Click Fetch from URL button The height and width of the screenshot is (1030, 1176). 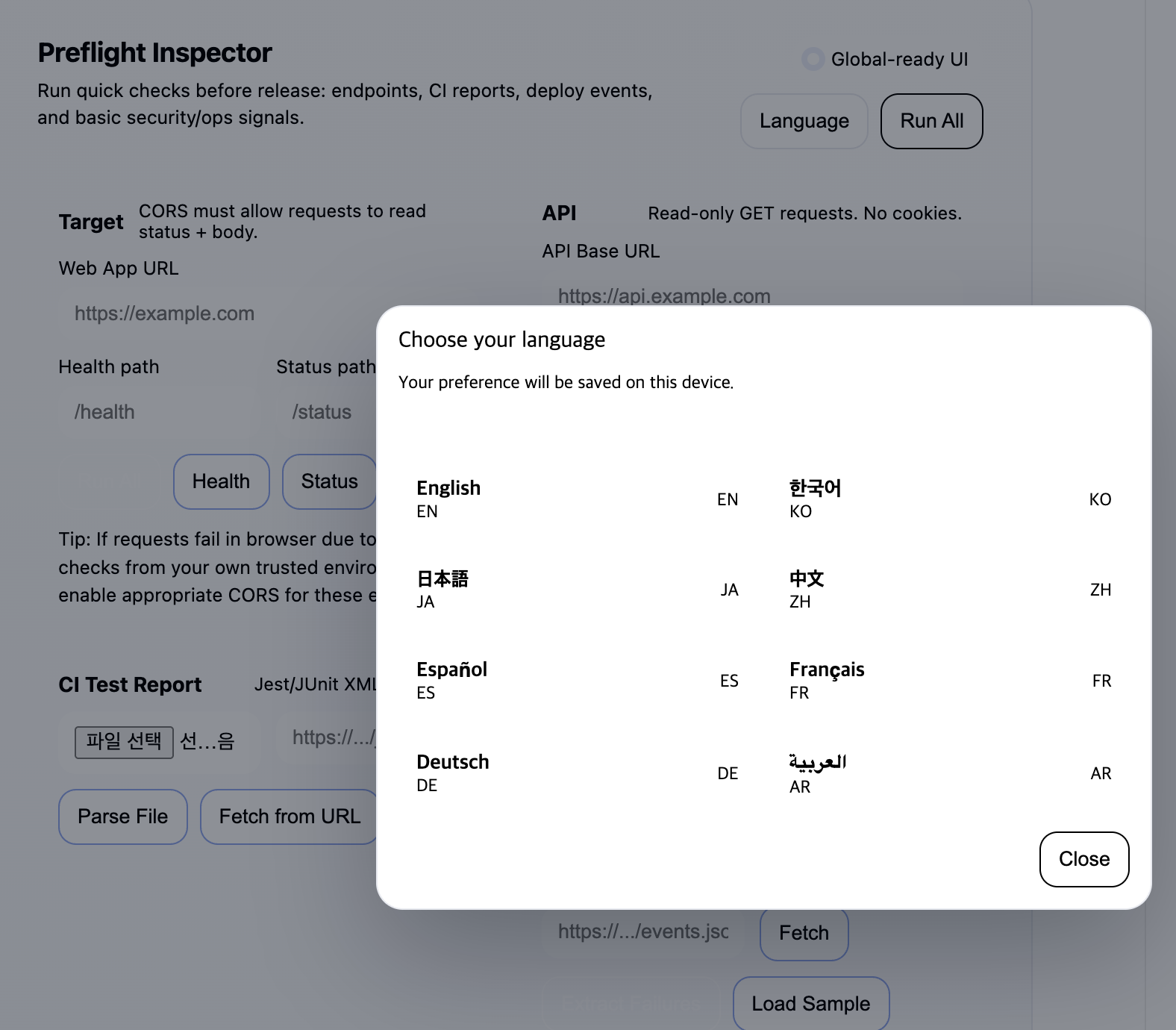pyautogui.click(x=290, y=817)
